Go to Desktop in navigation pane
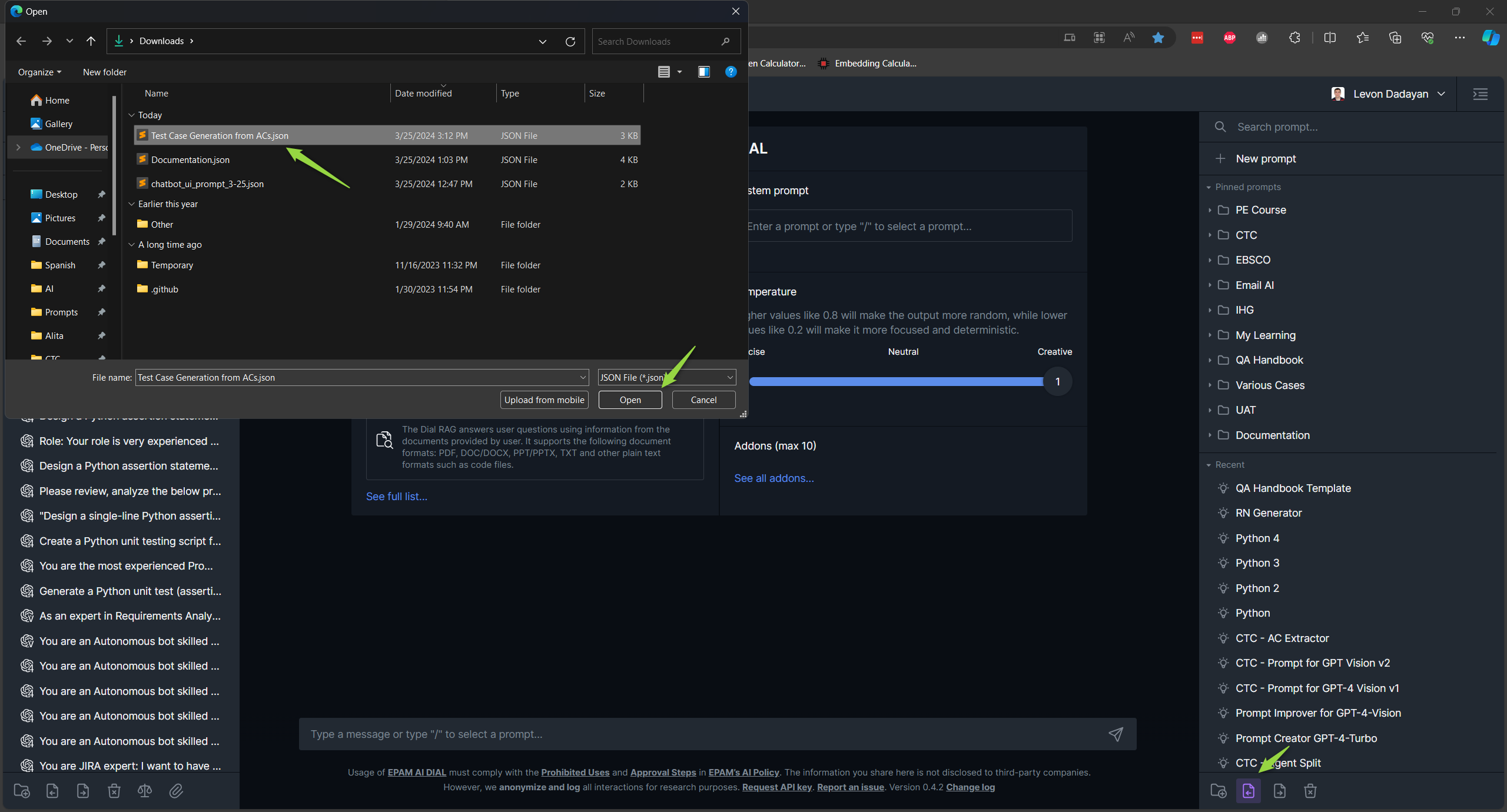1507x812 pixels. 61,194
